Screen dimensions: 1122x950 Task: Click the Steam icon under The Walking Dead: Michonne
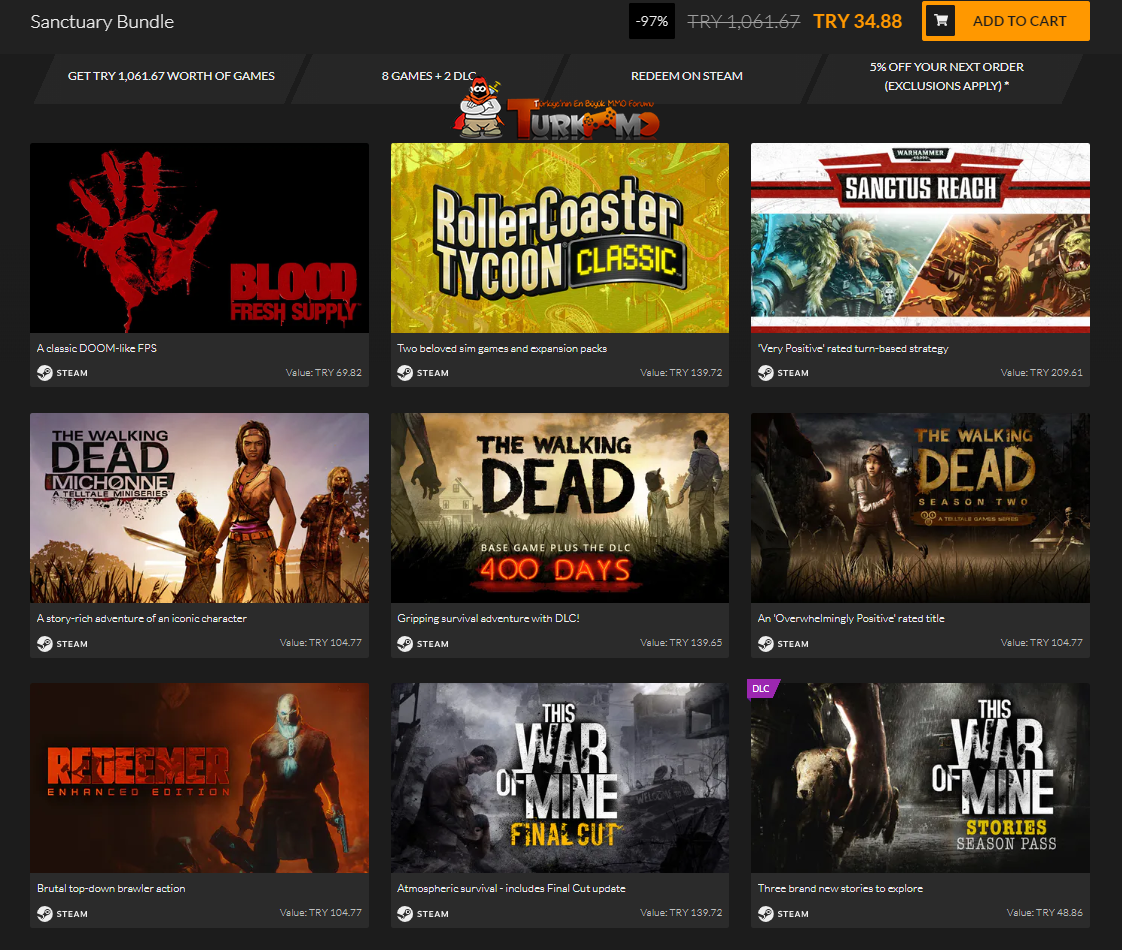(43, 643)
